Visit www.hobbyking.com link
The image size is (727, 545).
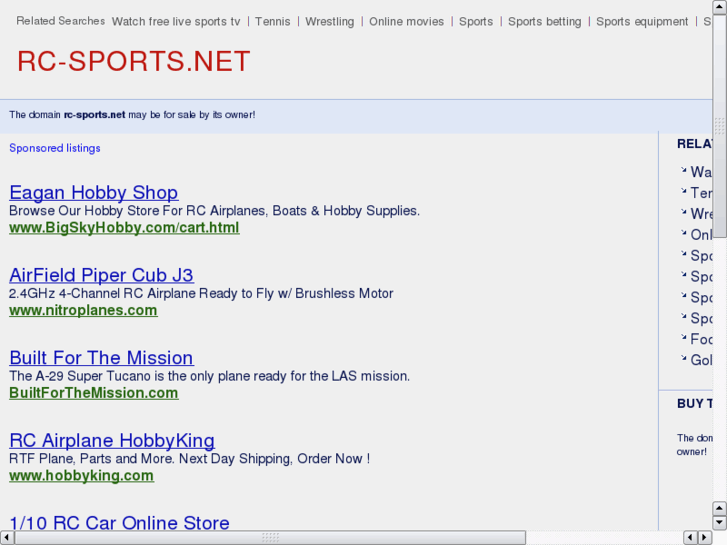pyautogui.click(x=82, y=475)
